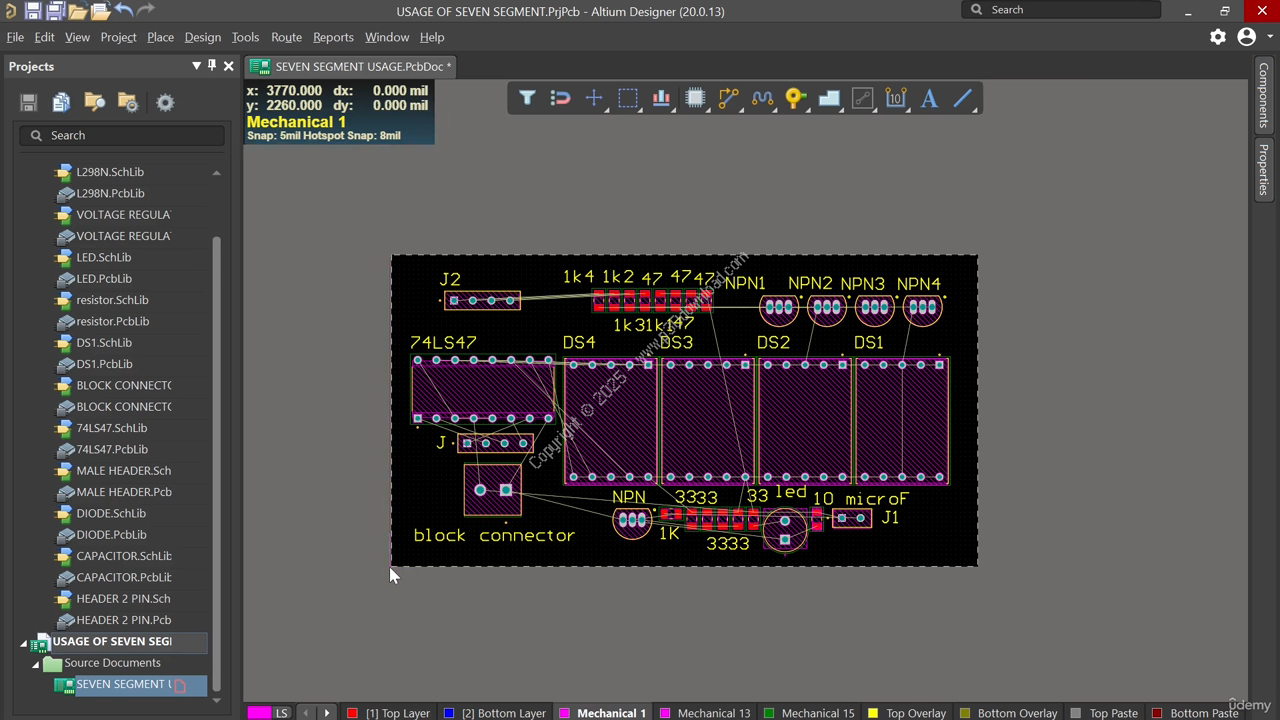Click the LS layer set button

pyautogui.click(x=282, y=713)
